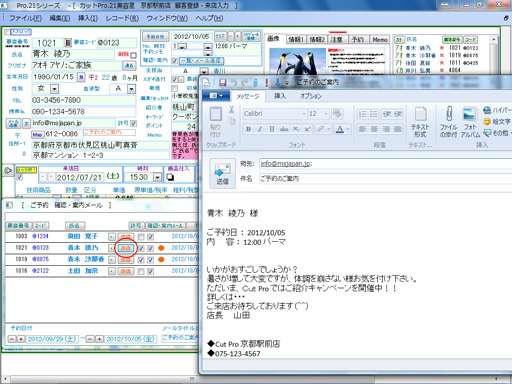This screenshot has height=384, width=512.
Task: Mark message high priority with red exclamation
Action: (266, 82)
